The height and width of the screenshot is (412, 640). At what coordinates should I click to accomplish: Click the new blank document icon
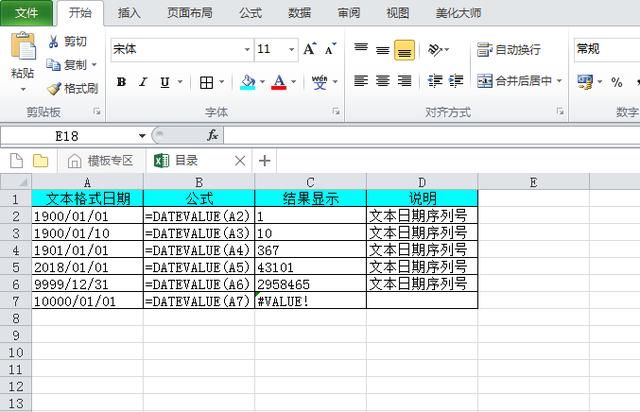[16, 160]
